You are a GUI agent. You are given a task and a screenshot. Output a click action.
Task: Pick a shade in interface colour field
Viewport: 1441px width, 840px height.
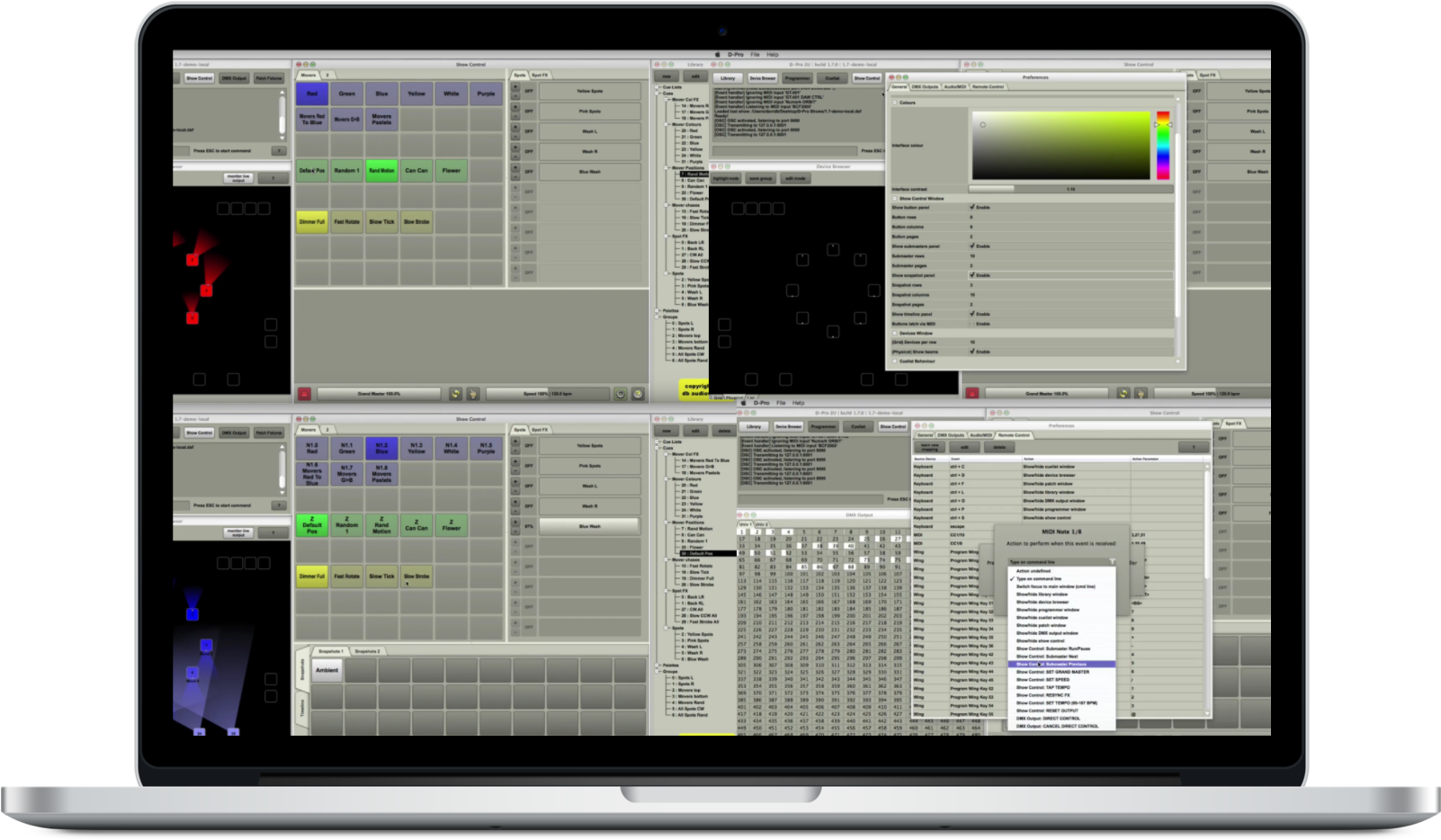tap(1061, 145)
